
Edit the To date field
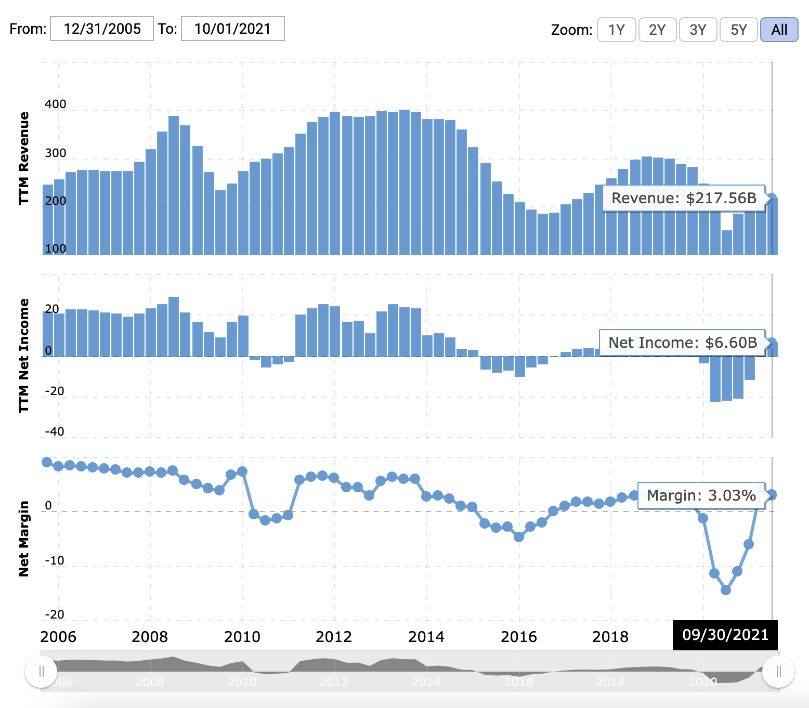point(234,28)
